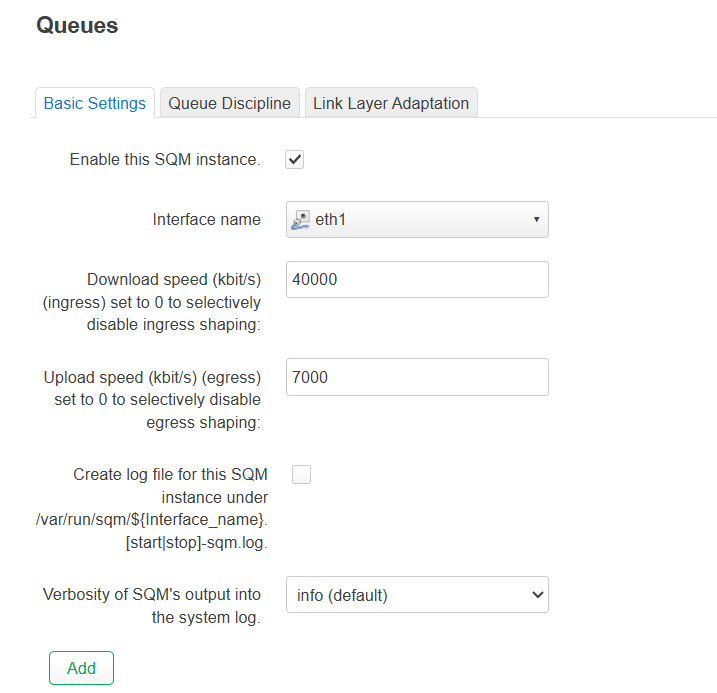Click the "Create log file for this SQM" label
Viewport: 717px width, 693px height.
[170, 475]
